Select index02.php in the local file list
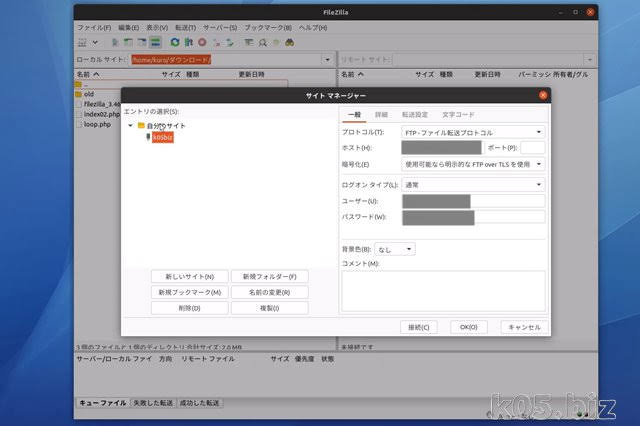640x426 pixels. click(102, 114)
